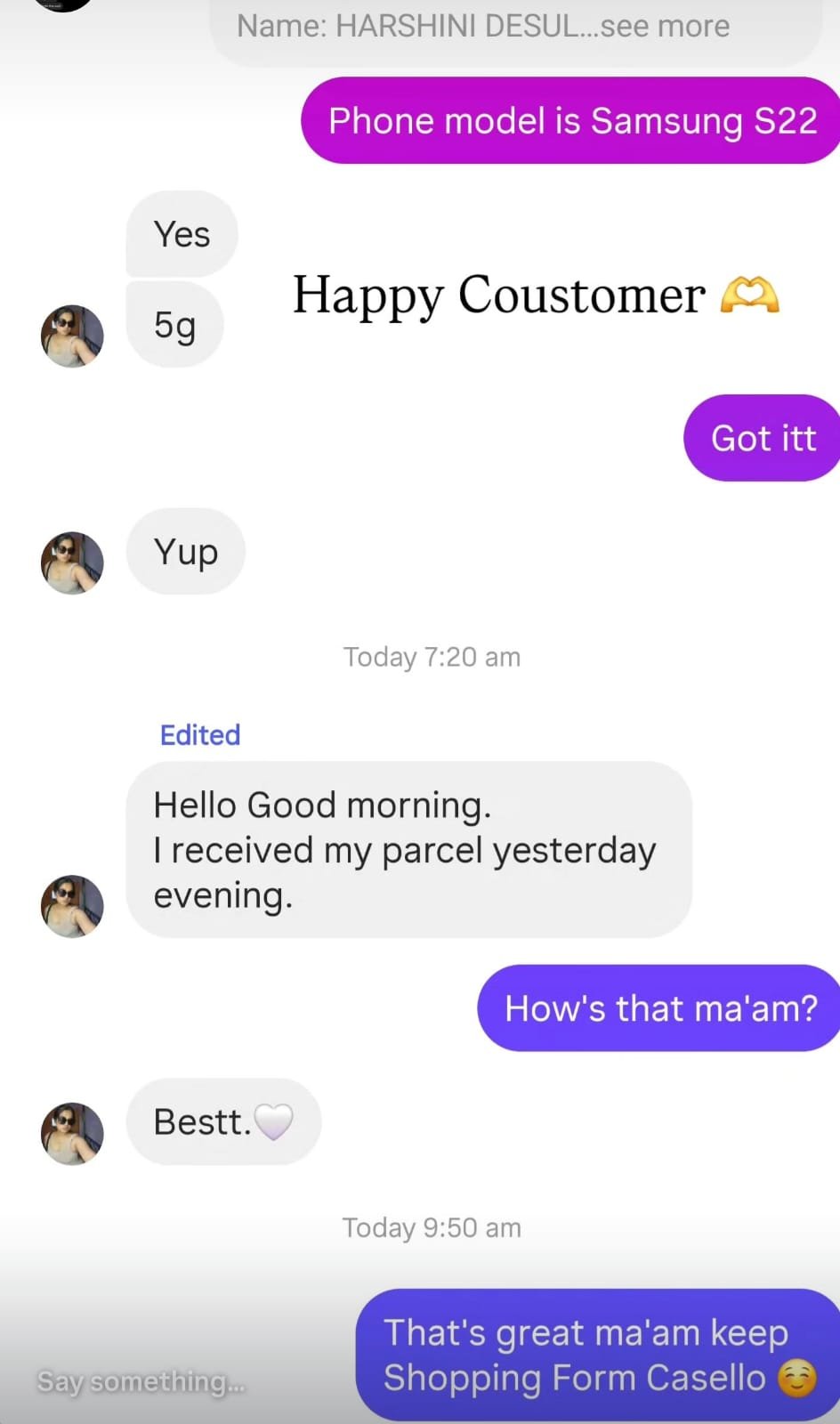
Task: Select the "Got itt" sent message
Action: pyautogui.click(x=762, y=438)
